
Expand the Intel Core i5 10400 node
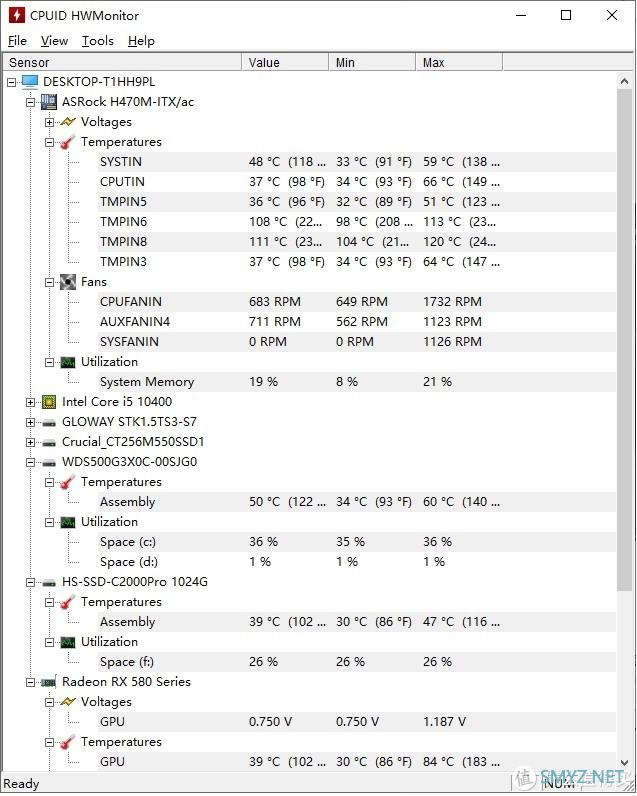coord(30,403)
